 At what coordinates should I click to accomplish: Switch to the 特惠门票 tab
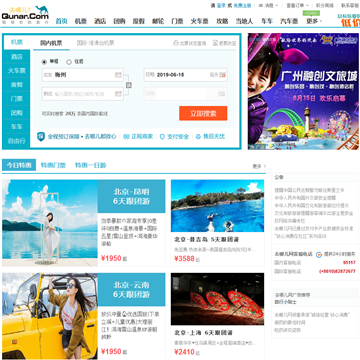[x=53, y=165]
